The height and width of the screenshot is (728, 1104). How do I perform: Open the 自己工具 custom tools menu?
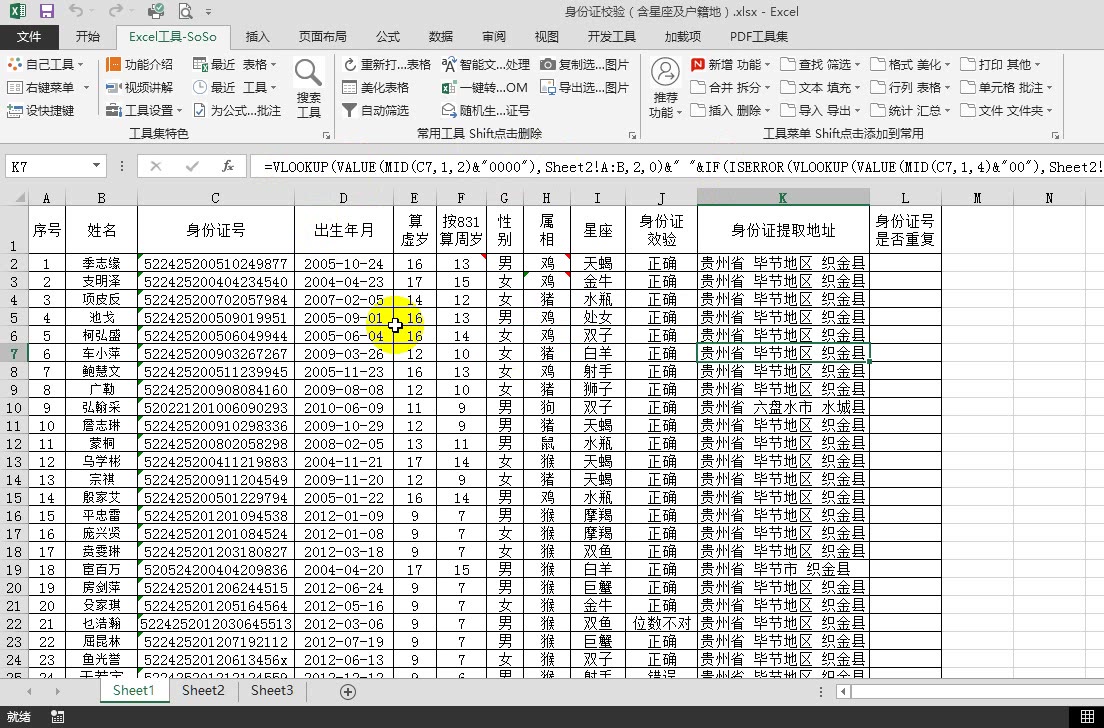click(40, 63)
